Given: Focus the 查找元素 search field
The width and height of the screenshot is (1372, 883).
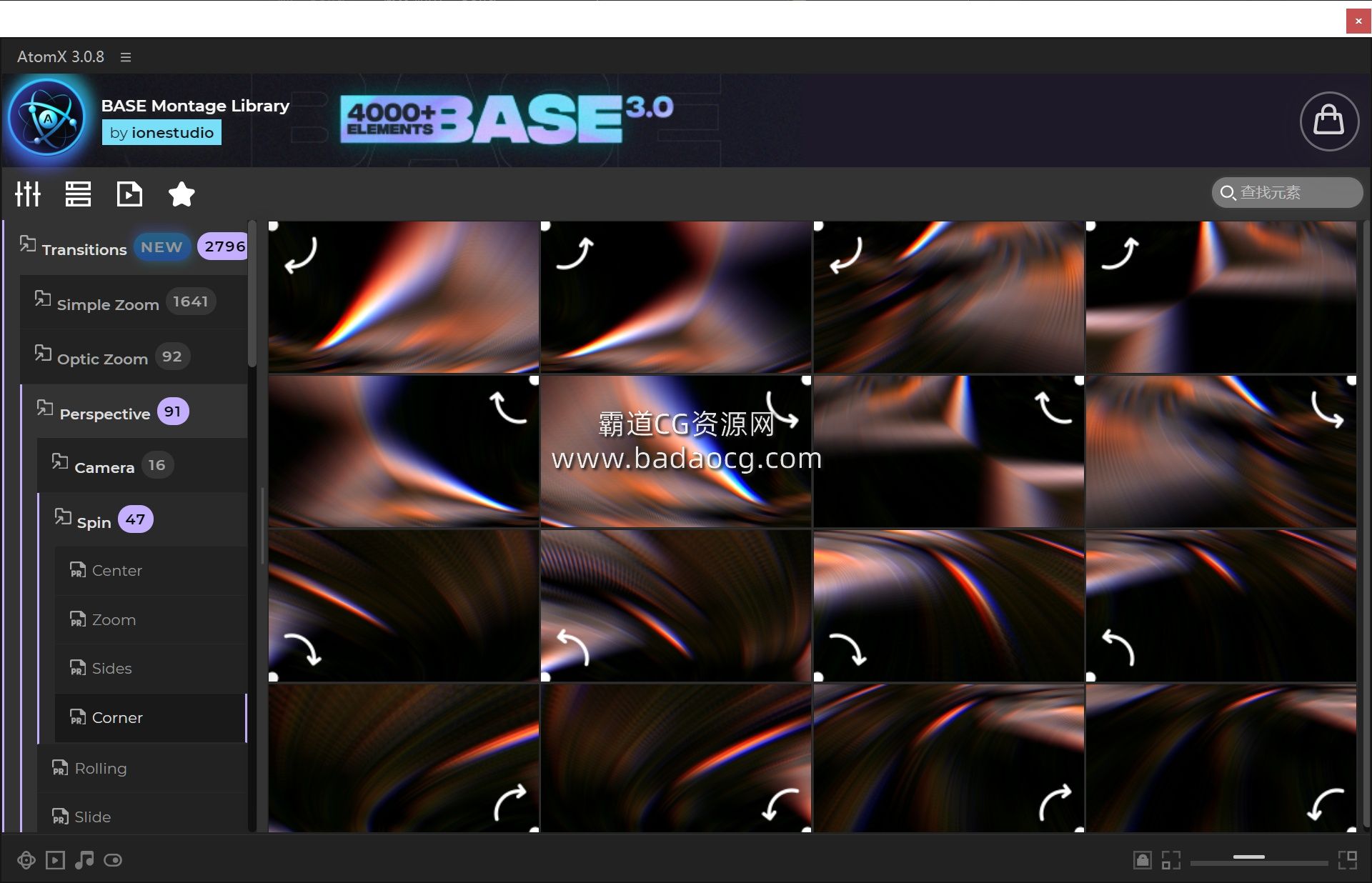Looking at the screenshot, I should point(1287,193).
